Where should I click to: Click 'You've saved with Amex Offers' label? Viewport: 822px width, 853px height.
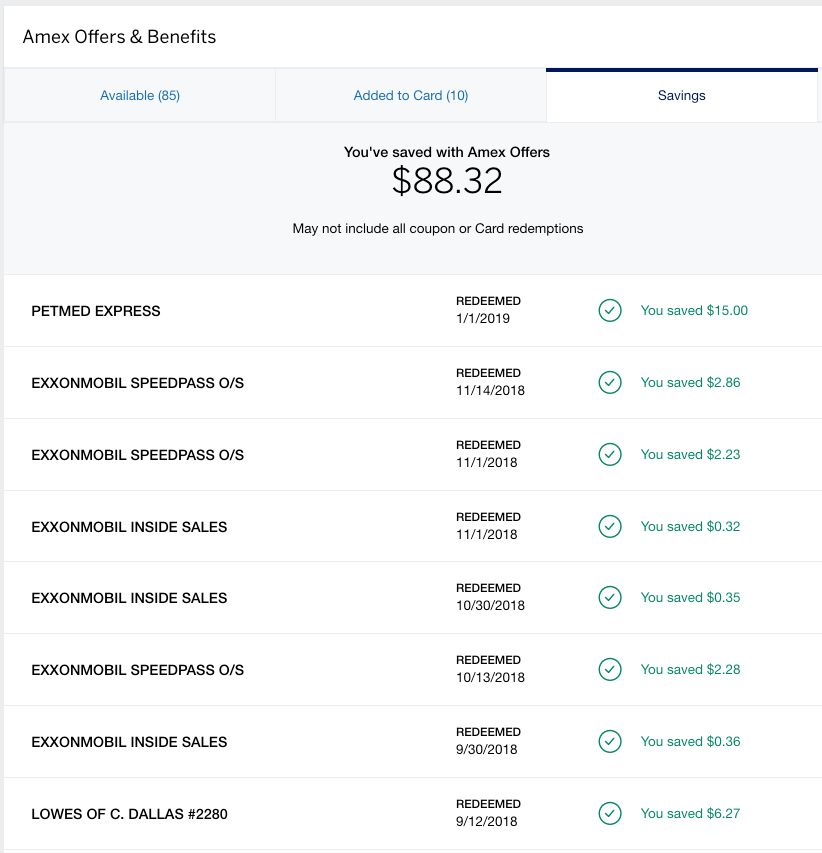(x=447, y=152)
